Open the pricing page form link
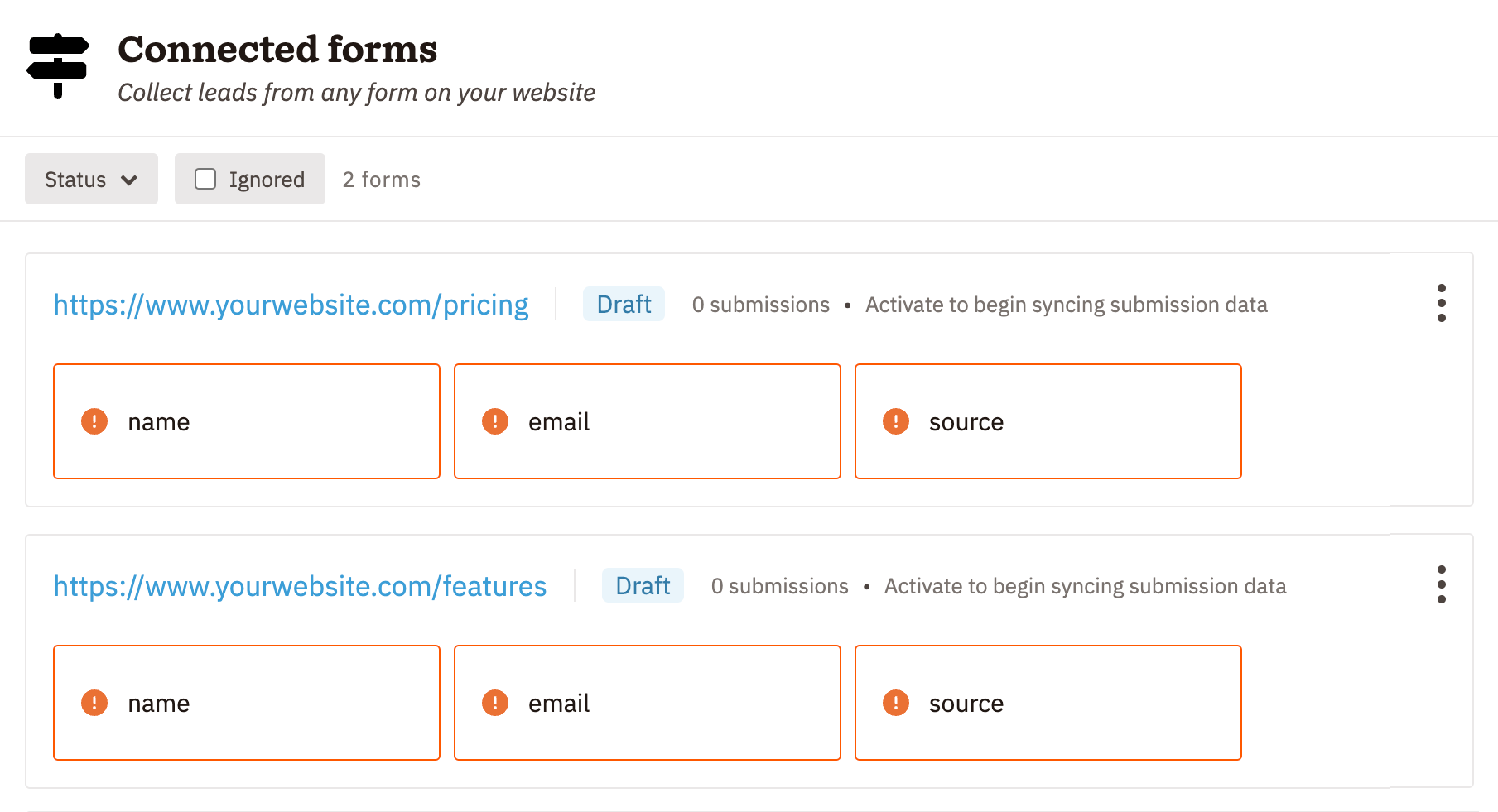The width and height of the screenshot is (1498, 812). pos(291,305)
